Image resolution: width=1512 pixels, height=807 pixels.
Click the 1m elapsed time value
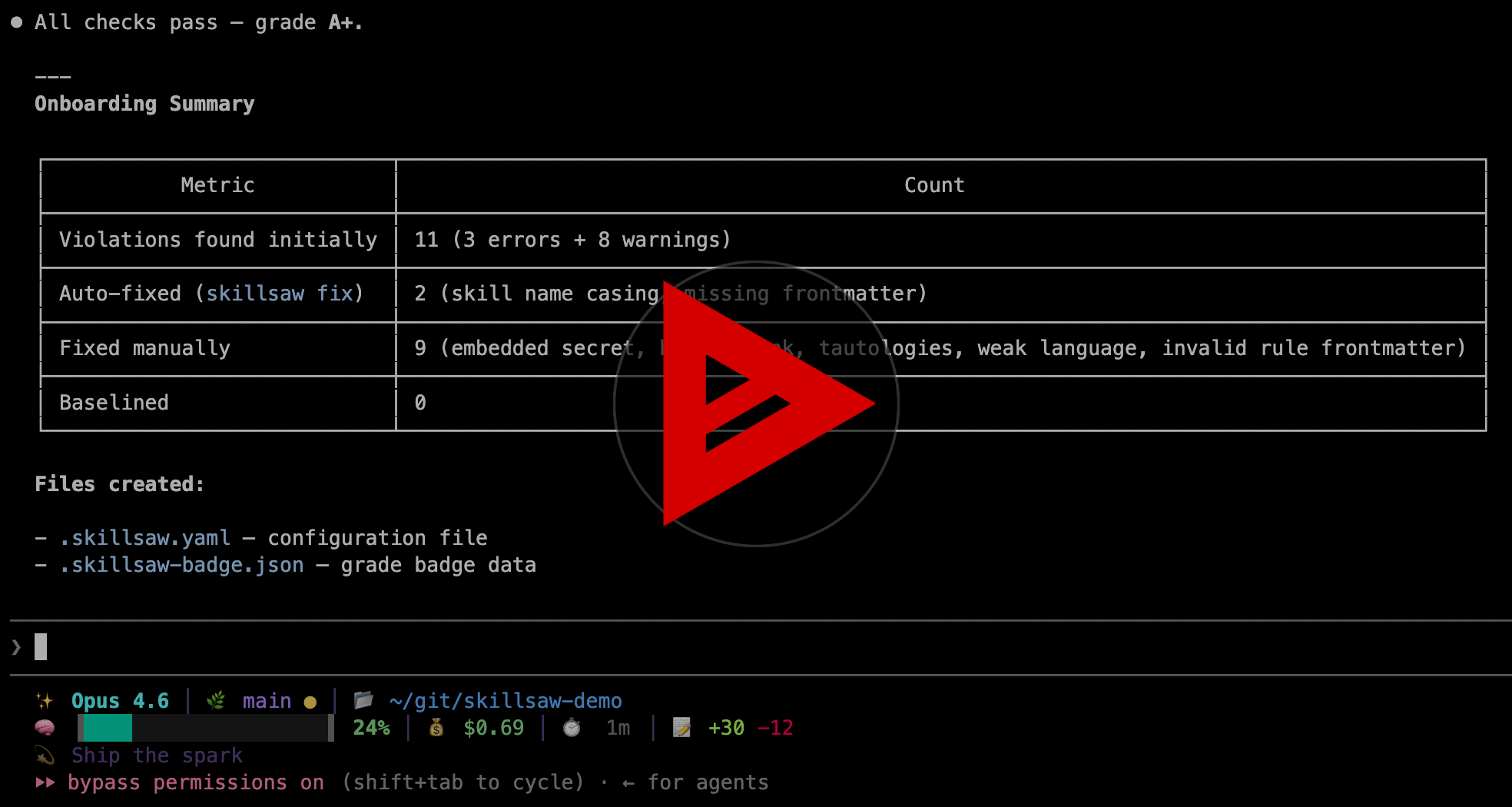[618, 728]
